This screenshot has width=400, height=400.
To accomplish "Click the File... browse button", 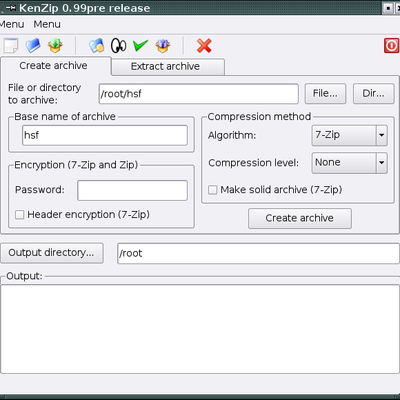I will pyautogui.click(x=325, y=94).
